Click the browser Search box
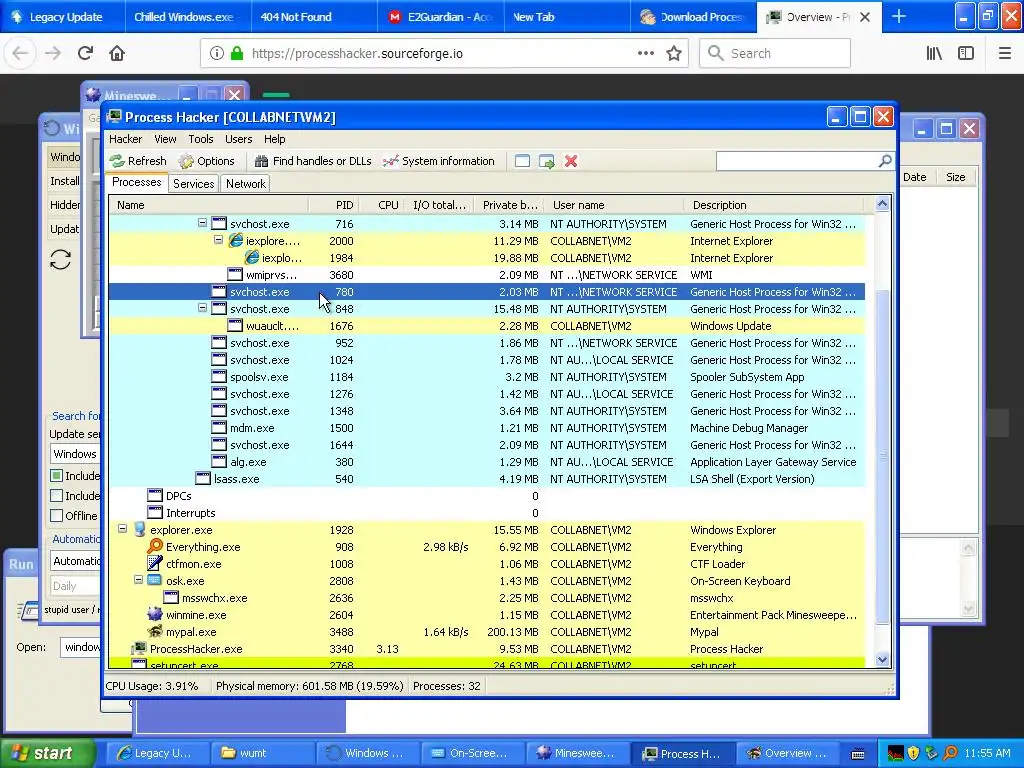1024x768 pixels. tap(775, 54)
